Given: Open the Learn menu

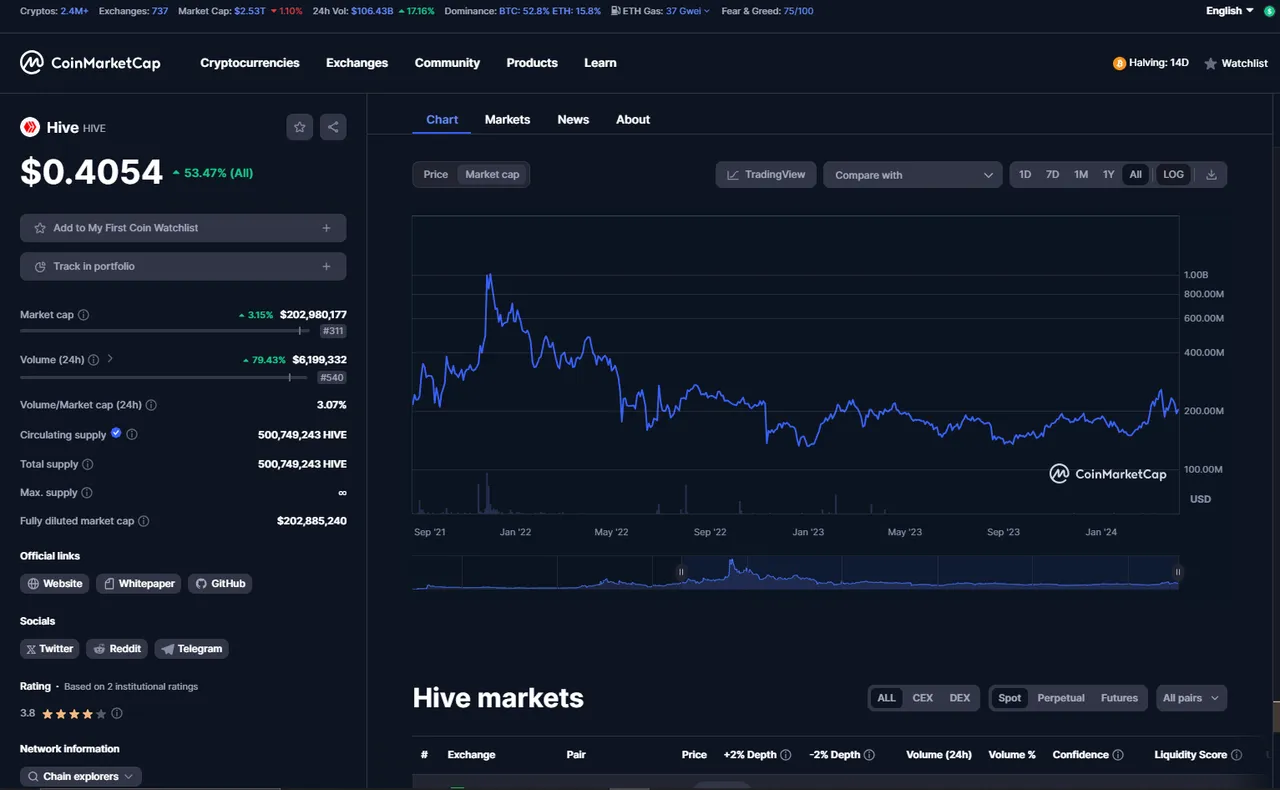Looking at the screenshot, I should (x=600, y=63).
